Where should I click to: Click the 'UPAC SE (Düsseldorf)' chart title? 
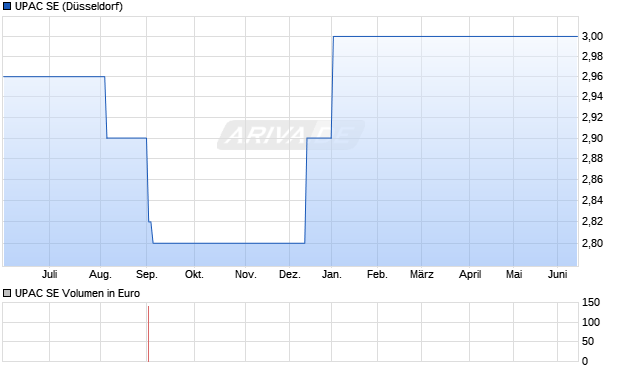69,6
